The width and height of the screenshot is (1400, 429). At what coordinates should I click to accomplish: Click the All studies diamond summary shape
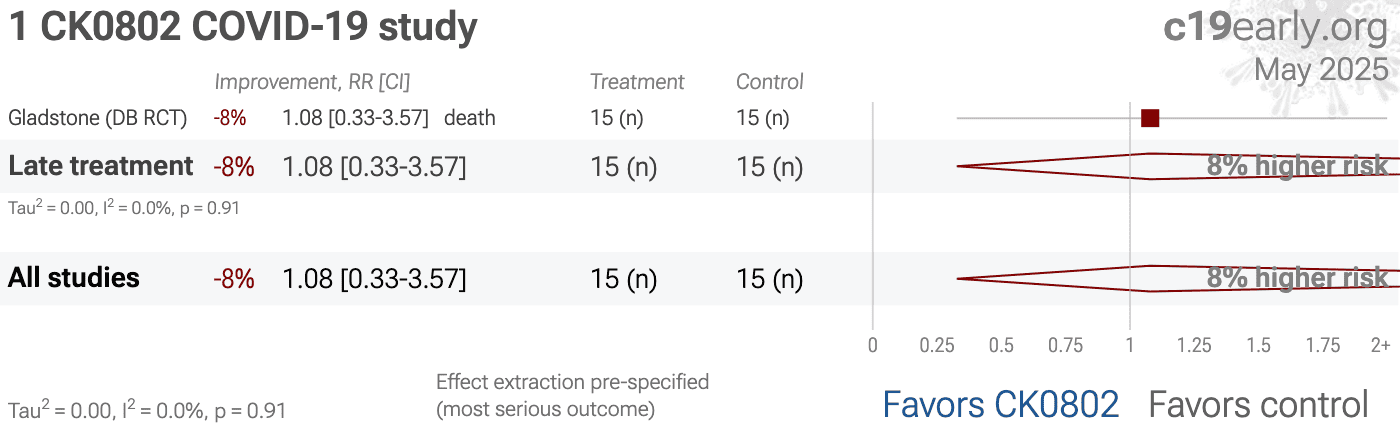pos(1178,278)
